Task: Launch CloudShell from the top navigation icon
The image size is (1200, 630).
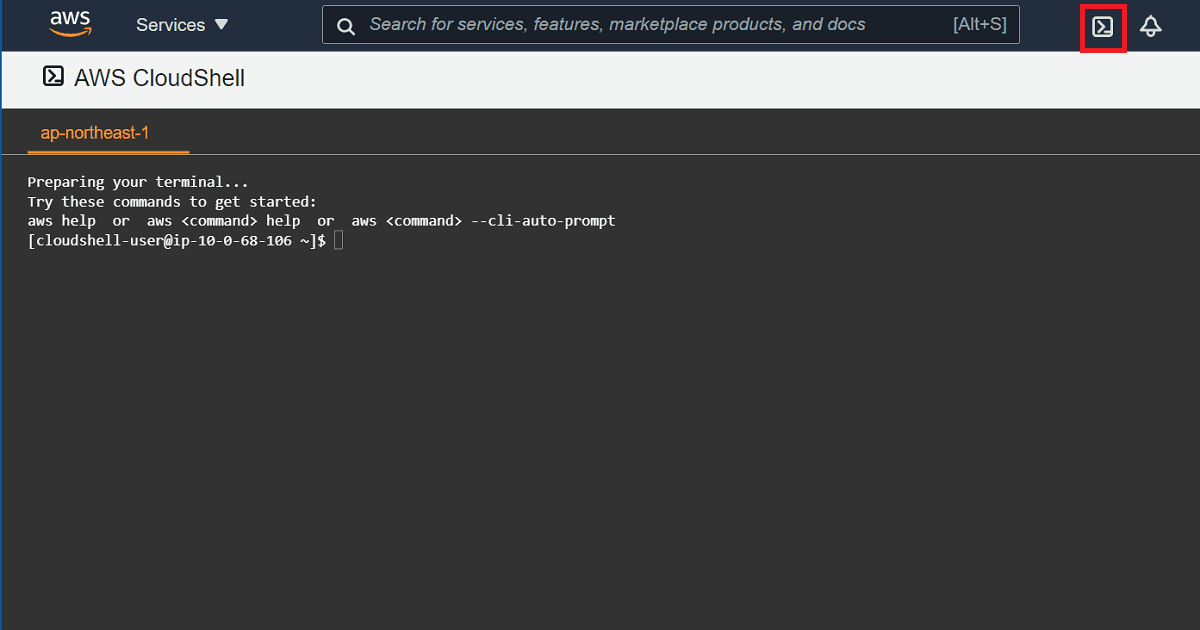Action: coord(1103,27)
